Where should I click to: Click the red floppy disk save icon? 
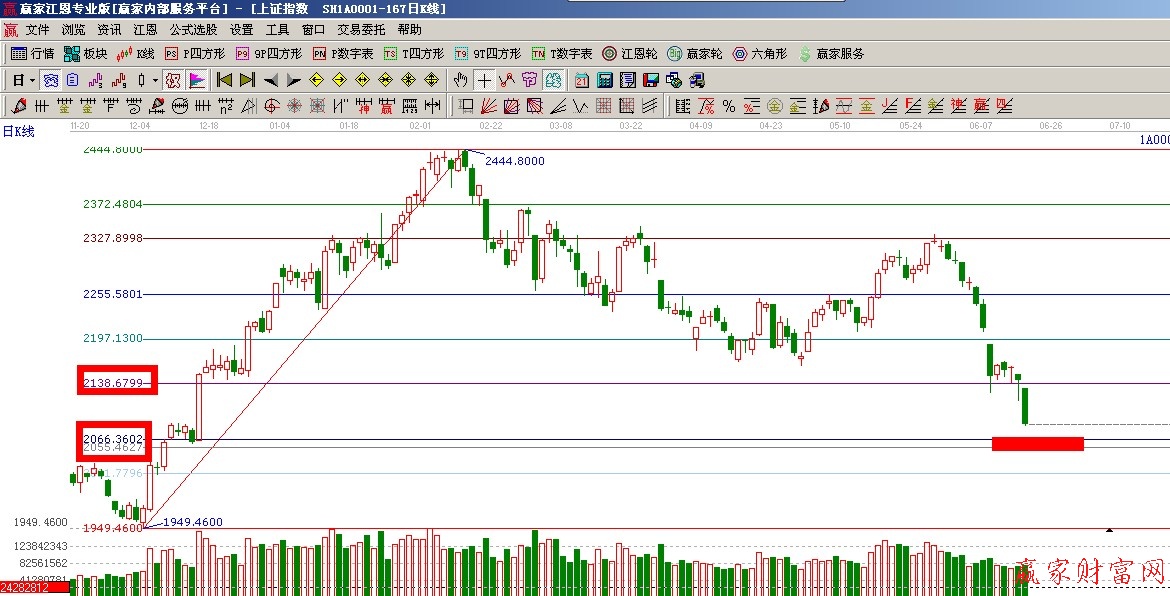pos(651,80)
